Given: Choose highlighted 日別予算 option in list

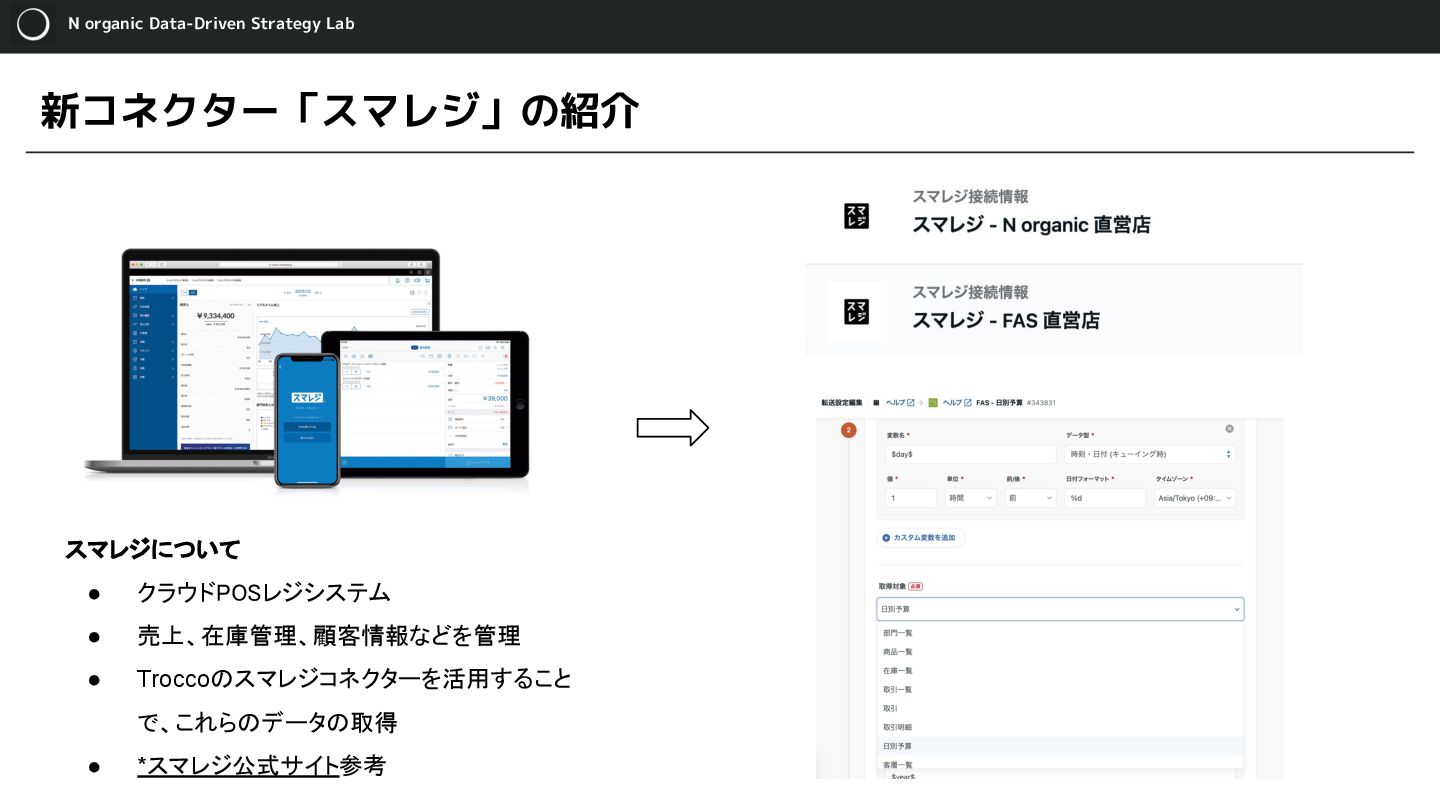Looking at the screenshot, I should pyautogui.click(x=1060, y=746).
